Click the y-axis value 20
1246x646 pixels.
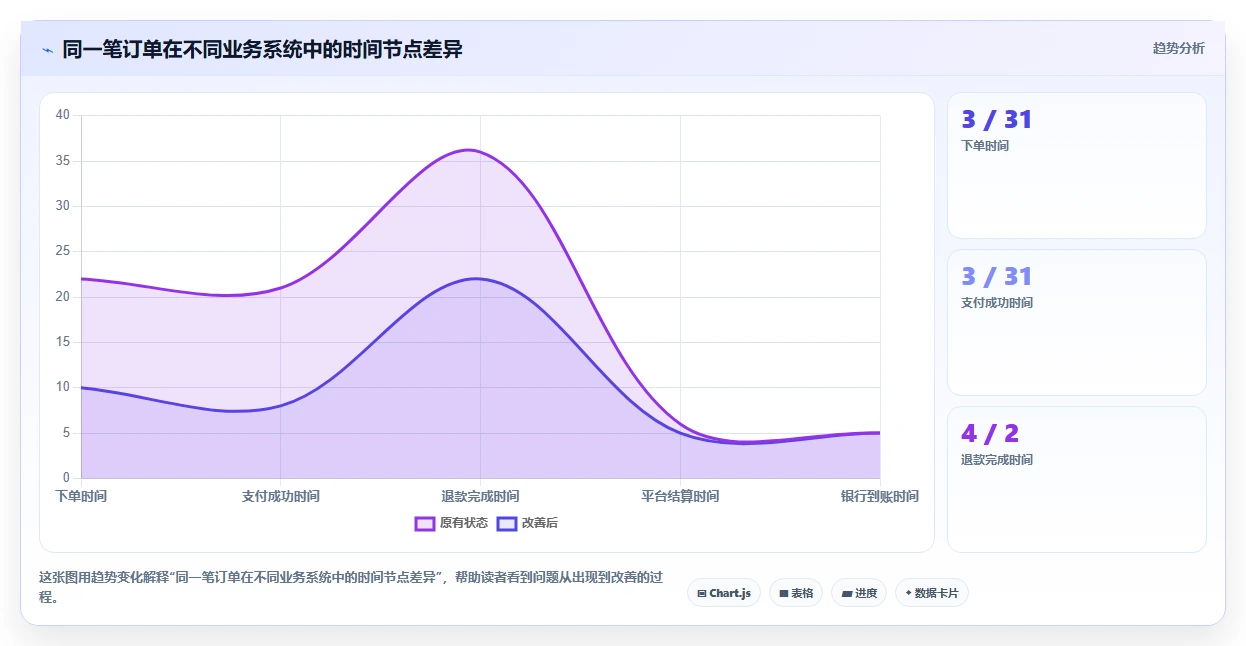(63, 297)
